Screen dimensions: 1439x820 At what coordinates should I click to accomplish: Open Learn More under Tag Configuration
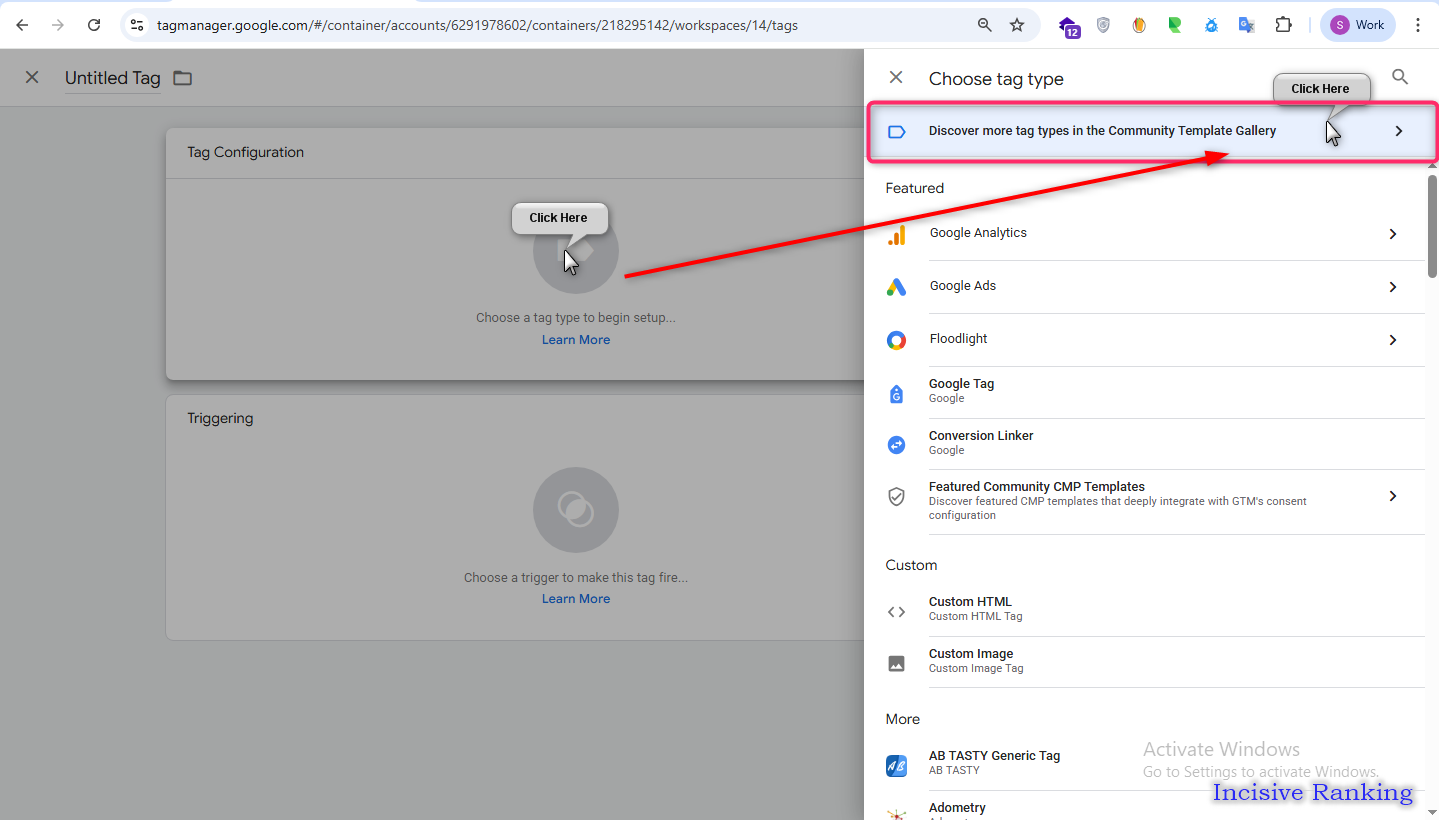[x=576, y=340]
